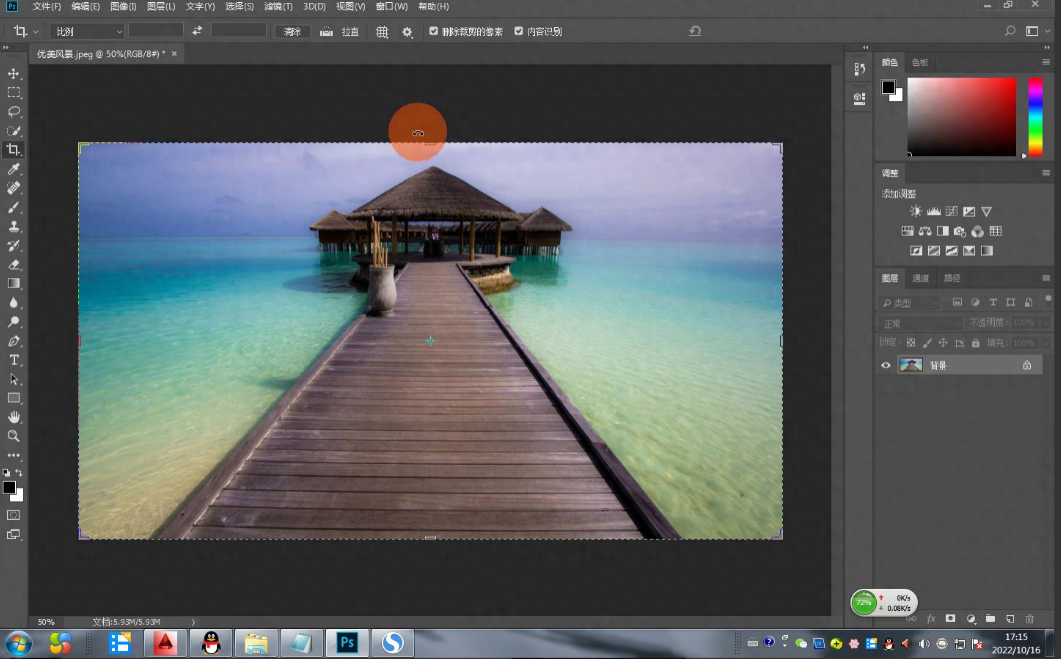
Task: Select the Blur tool
Action: [x=14, y=302]
